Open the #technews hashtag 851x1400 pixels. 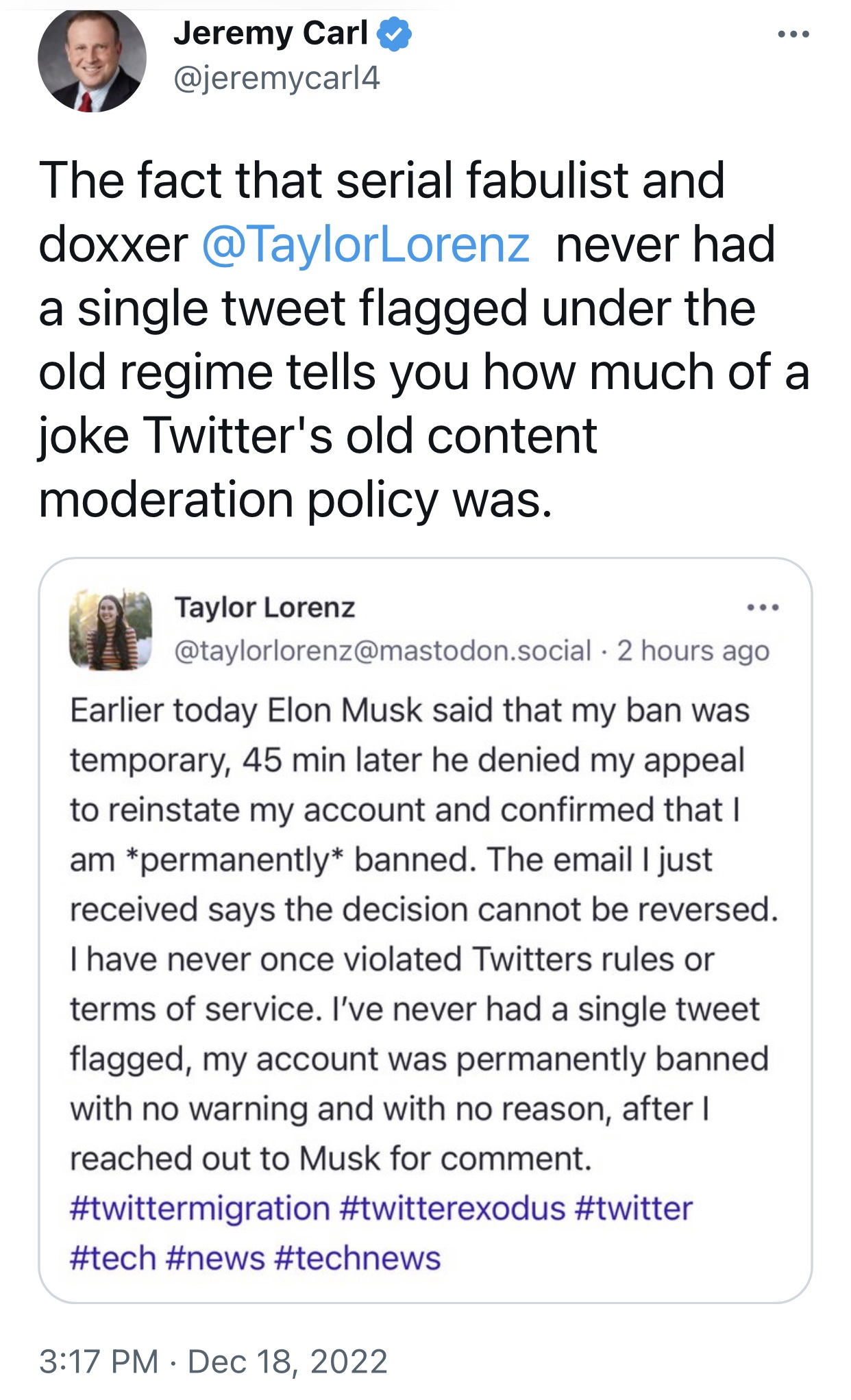tap(358, 1259)
